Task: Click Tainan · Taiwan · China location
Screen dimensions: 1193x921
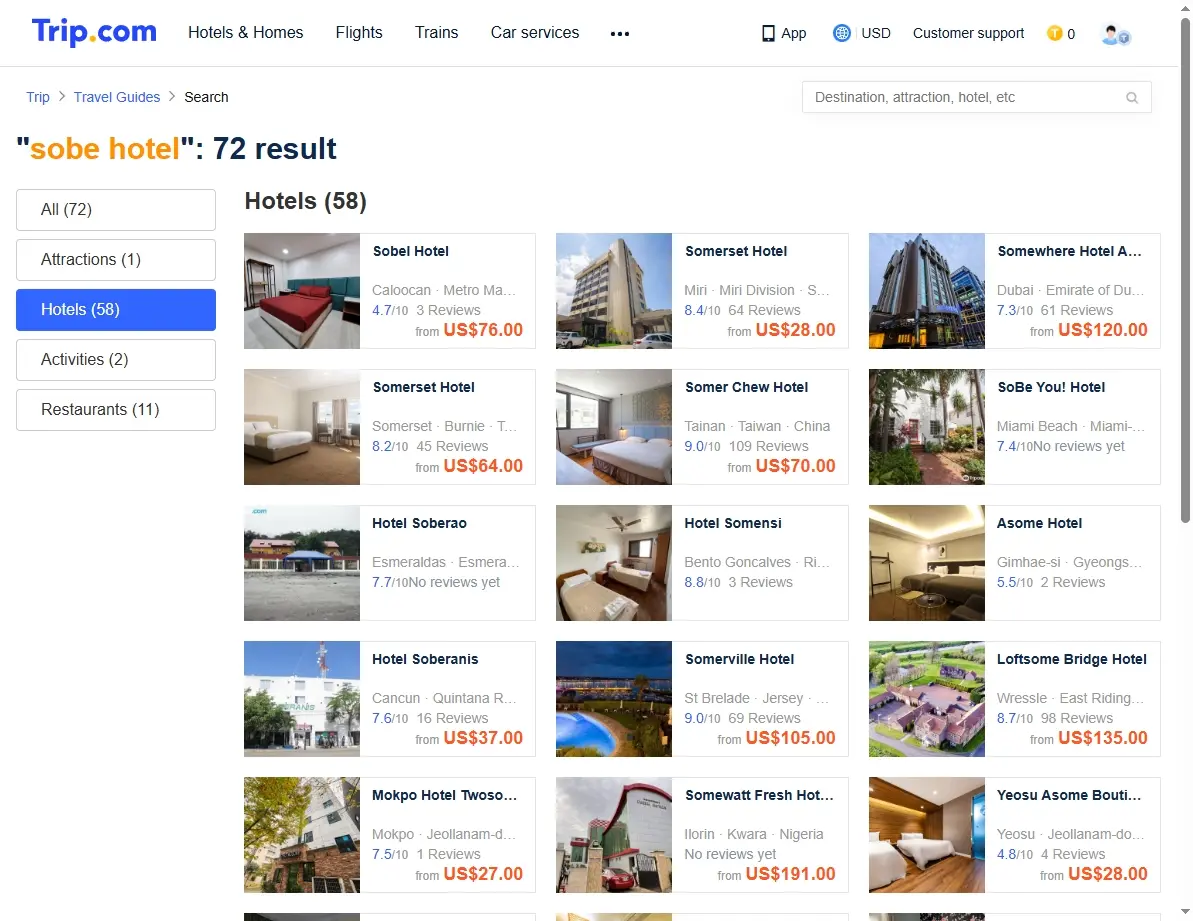Action: click(757, 427)
